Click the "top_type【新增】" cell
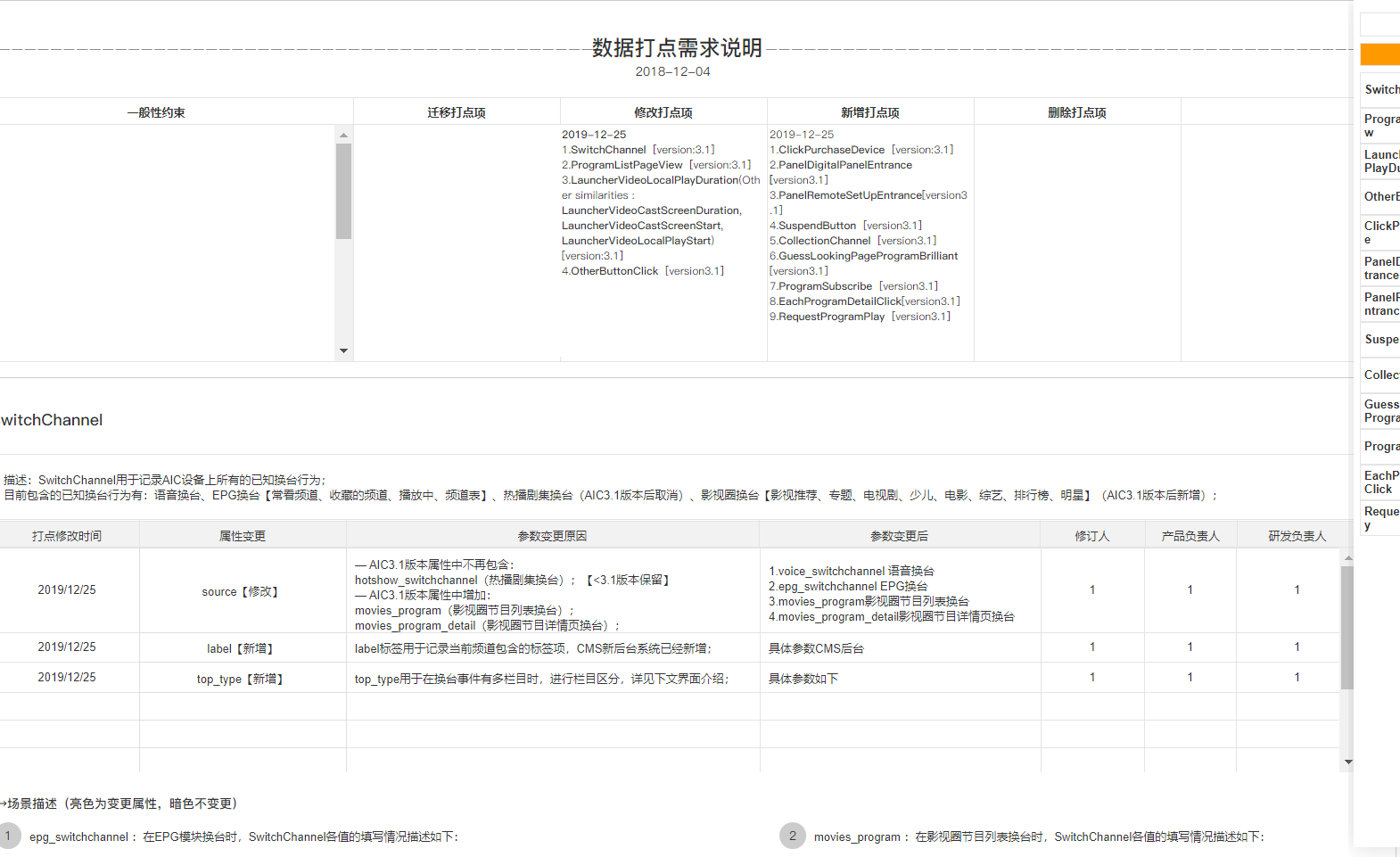 pos(243,679)
